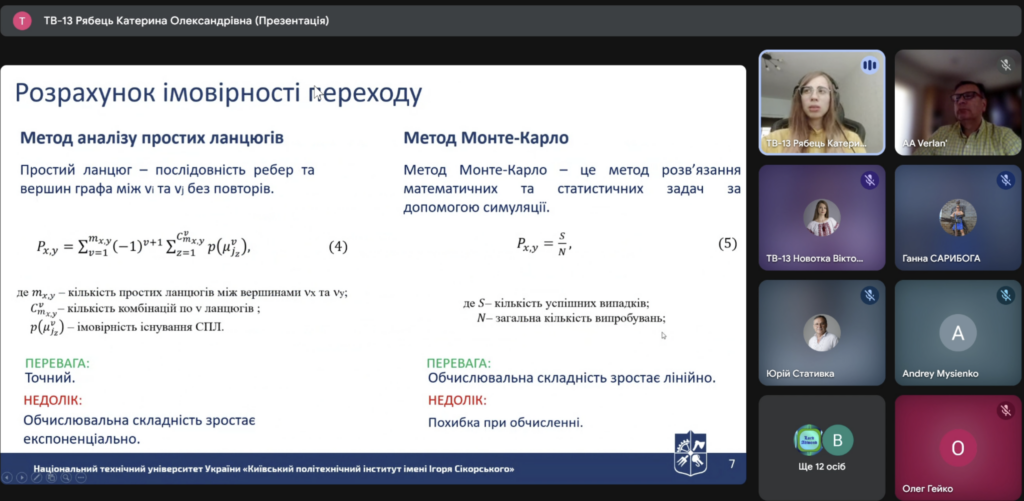The height and width of the screenshot is (501, 1024).
Task: Open the slideshow pen tool
Action: [37, 477]
